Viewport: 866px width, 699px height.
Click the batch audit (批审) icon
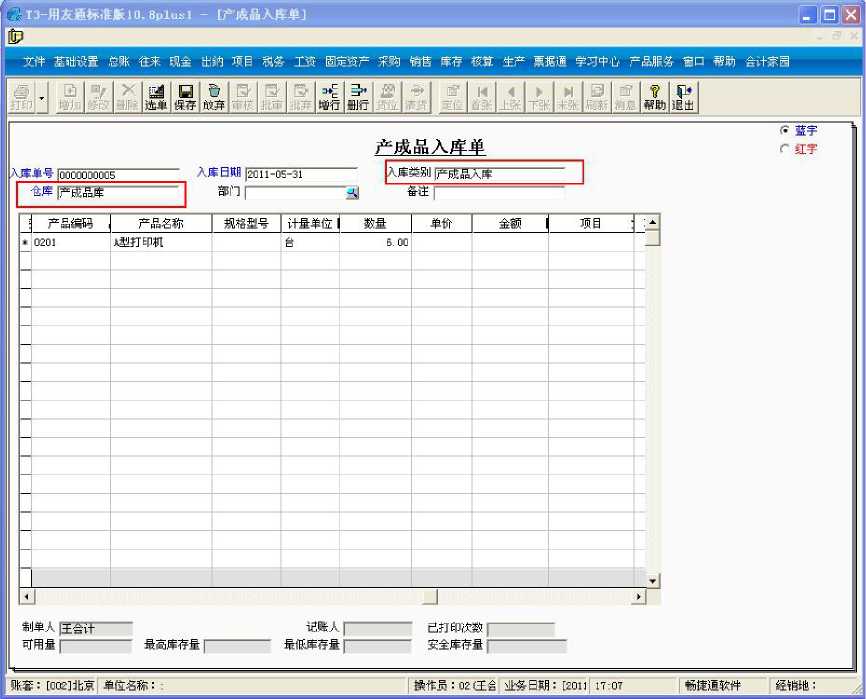(x=271, y=97)
